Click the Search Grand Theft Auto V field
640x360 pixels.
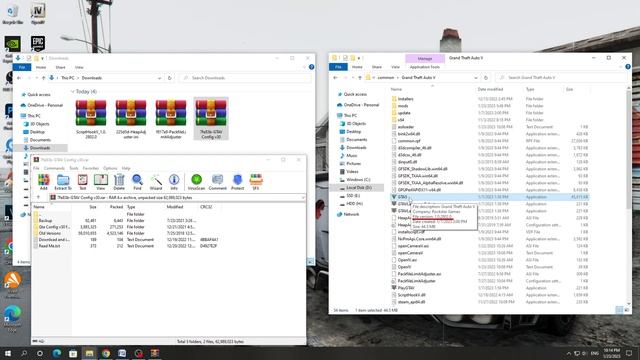point(561,77)
